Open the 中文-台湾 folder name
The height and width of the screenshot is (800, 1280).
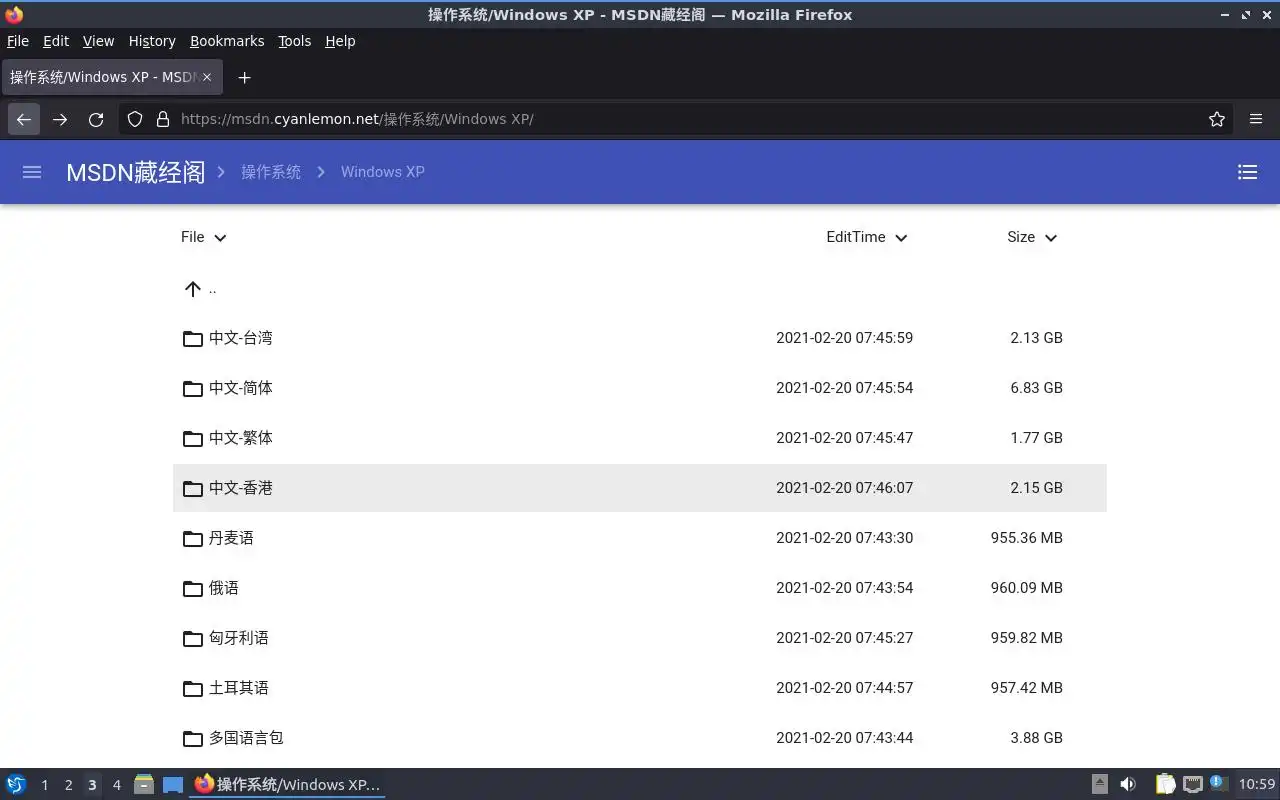pyautogui.click(x=240, y=338)
